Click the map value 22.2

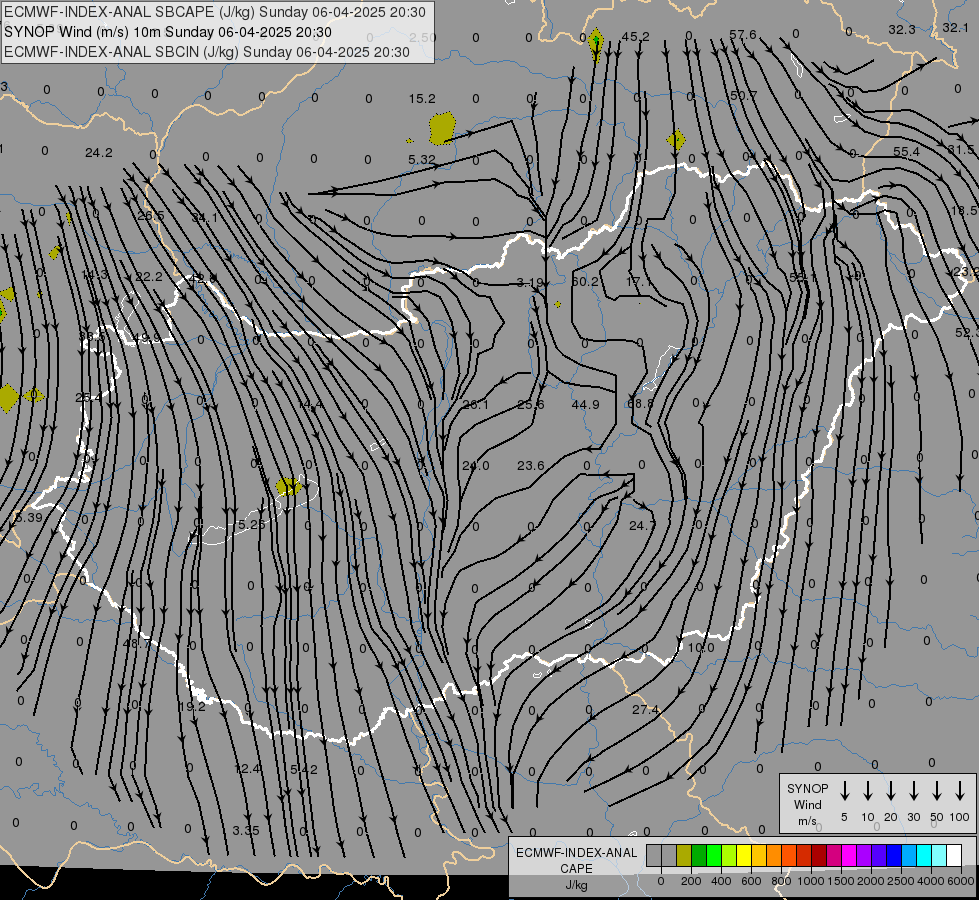149,277
